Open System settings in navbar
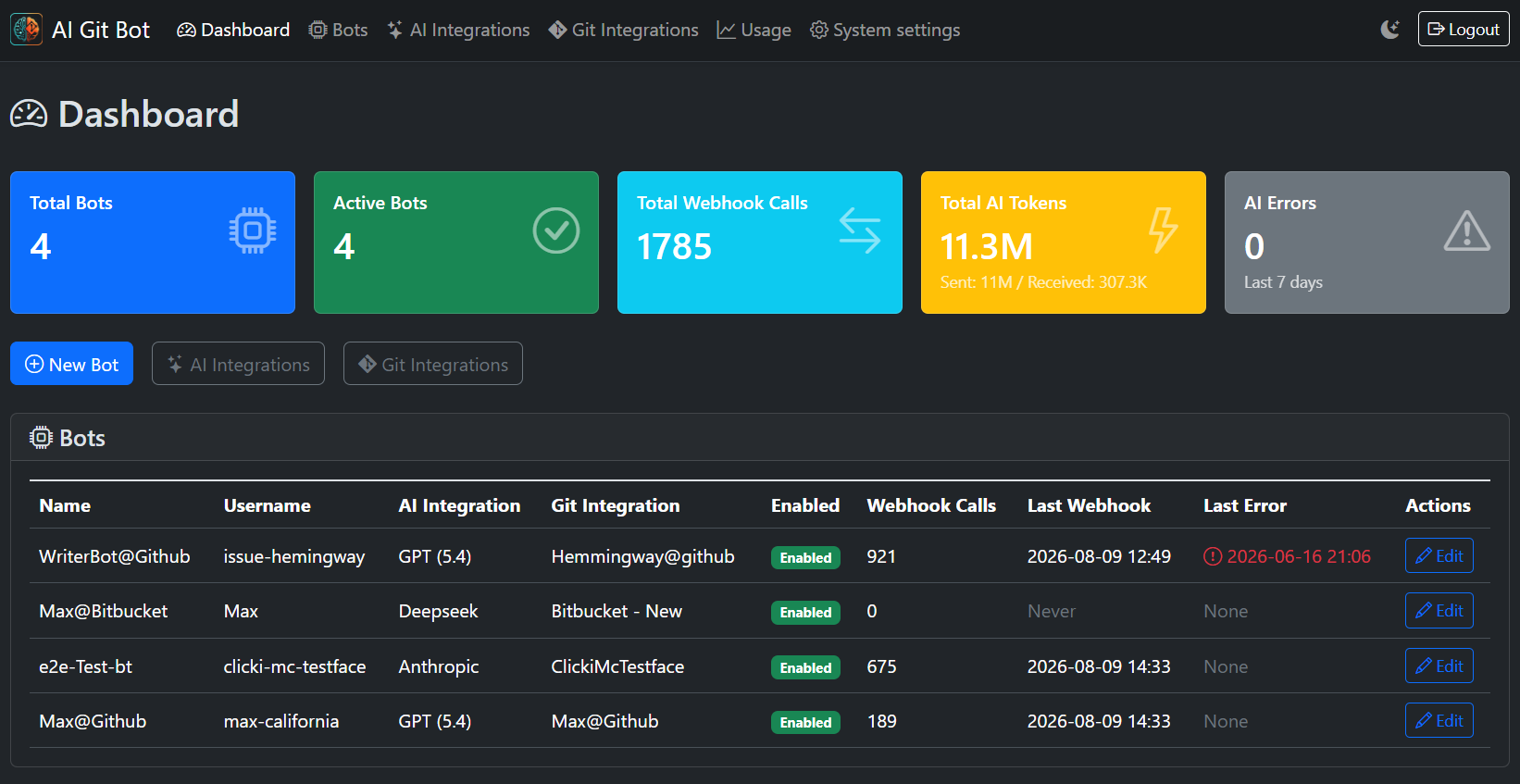Image resolution: width=1520 pixels, height=784 pixels. pos(885,30)
